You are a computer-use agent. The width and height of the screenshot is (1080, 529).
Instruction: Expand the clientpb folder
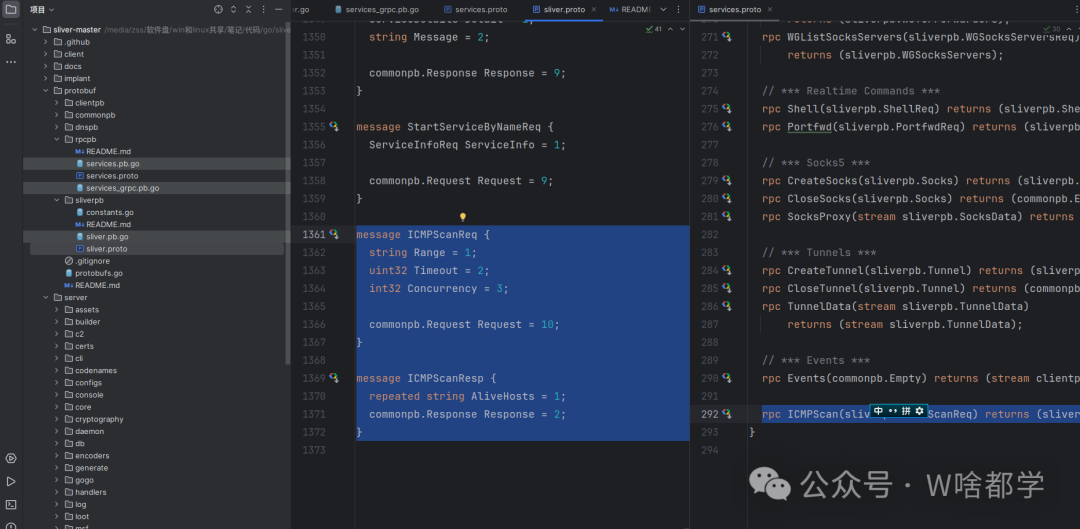point(57,103)
